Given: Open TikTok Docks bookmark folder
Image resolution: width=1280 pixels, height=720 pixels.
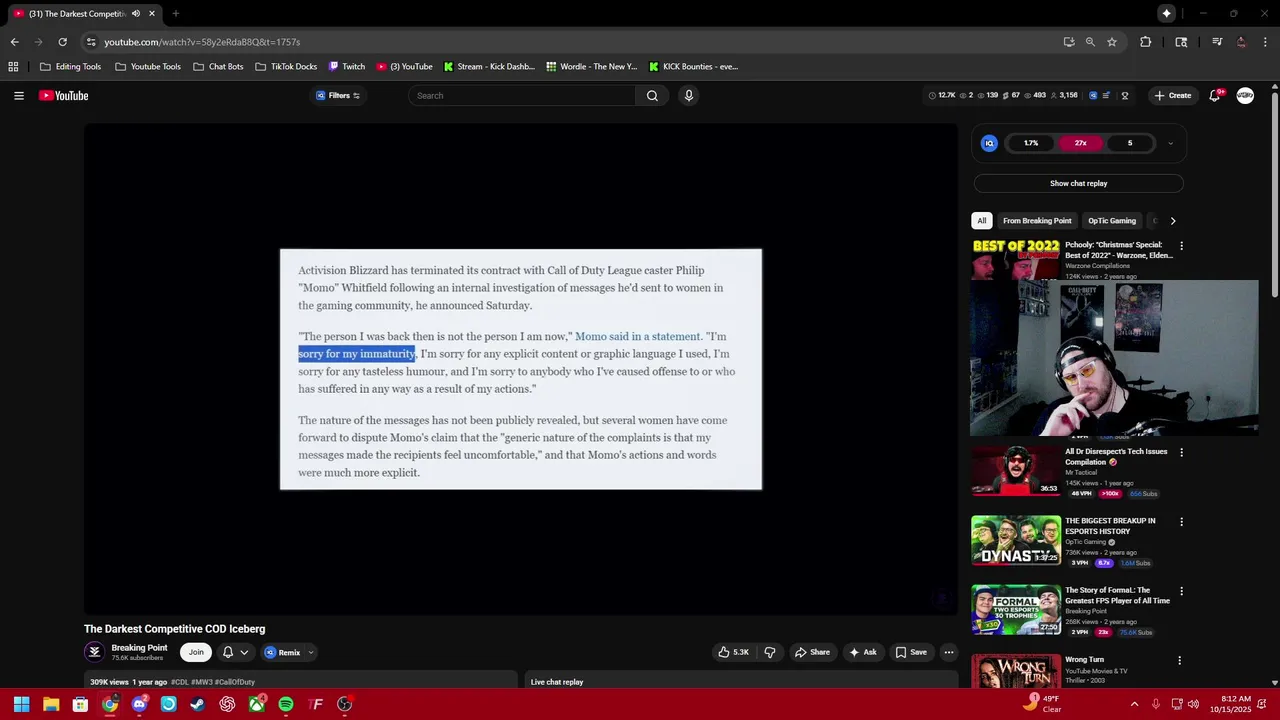Looking at the screenshot, I should [286, 67].
